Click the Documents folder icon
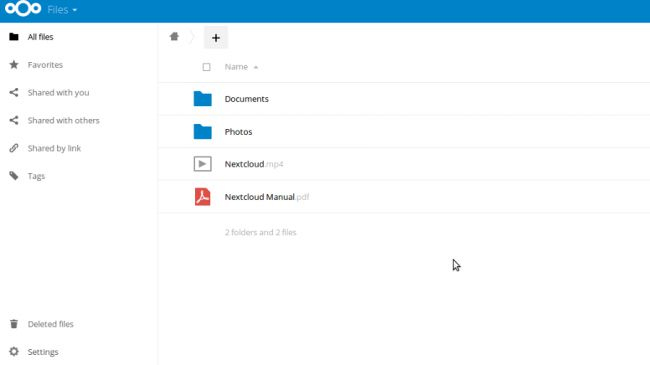Viewport: 650px width, 365px height. (203, 99)
